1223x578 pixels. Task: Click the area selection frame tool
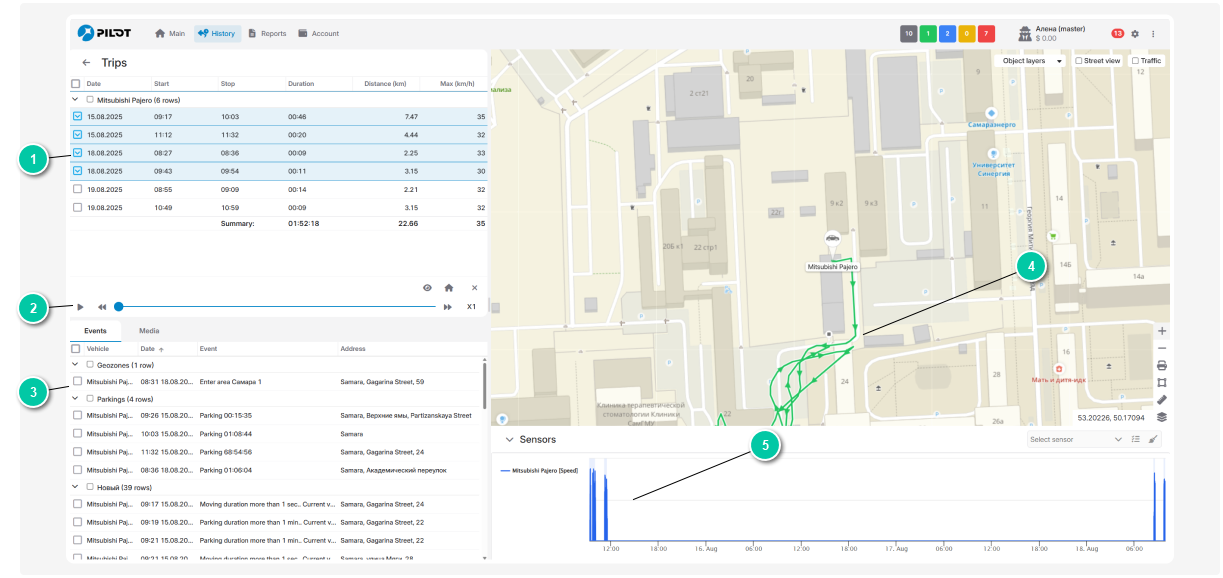[x=1161, y=382]
